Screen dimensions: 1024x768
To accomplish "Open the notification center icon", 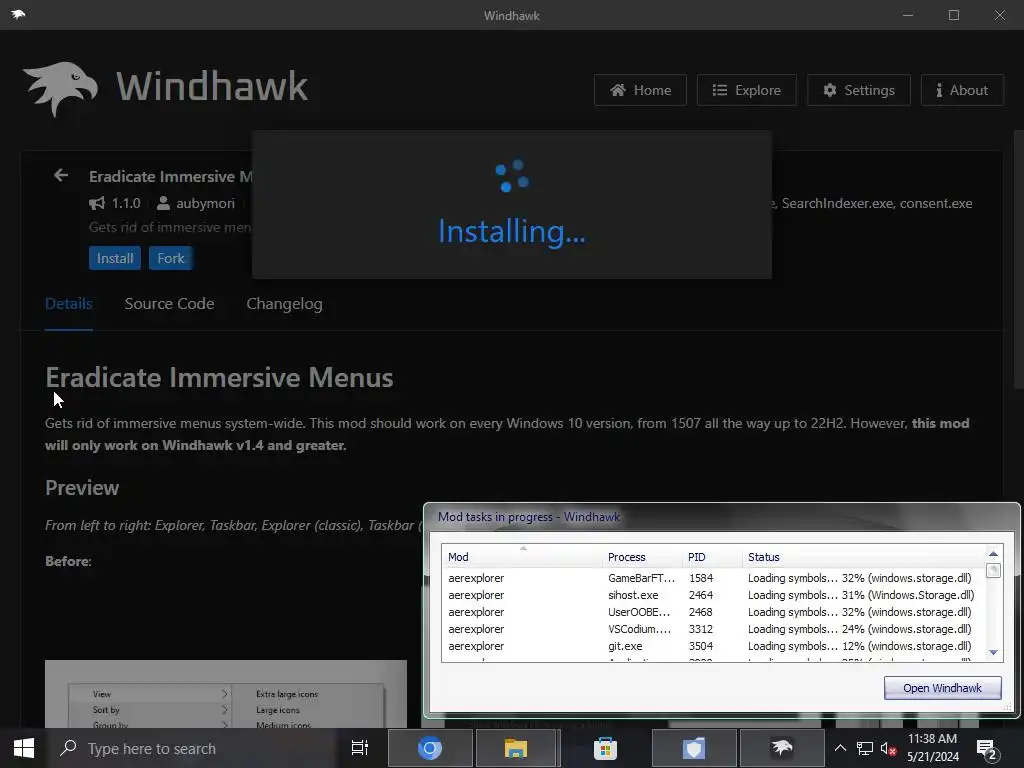I will pyautogui.click(x=986, y=748).
